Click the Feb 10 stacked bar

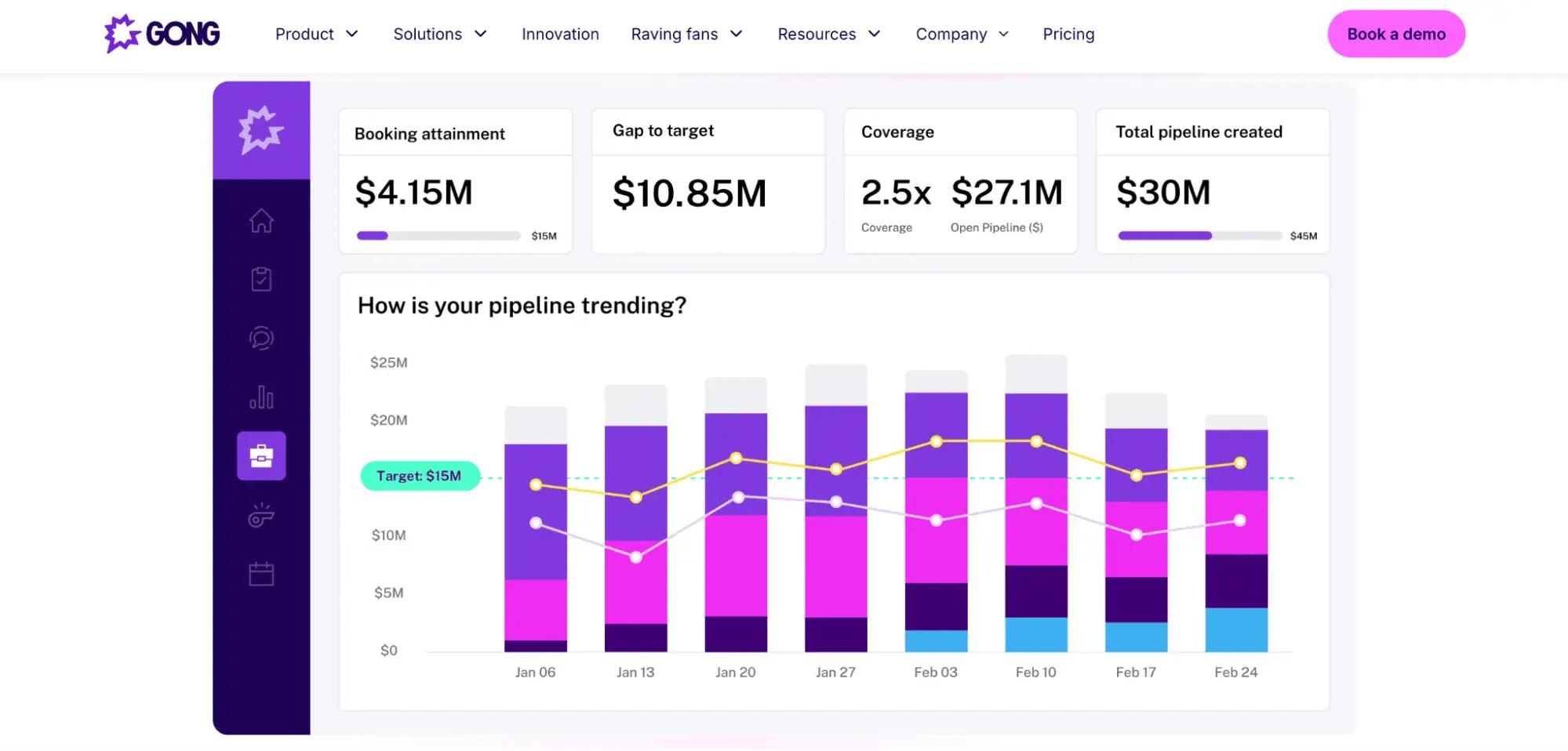[x=1036, y=503]
